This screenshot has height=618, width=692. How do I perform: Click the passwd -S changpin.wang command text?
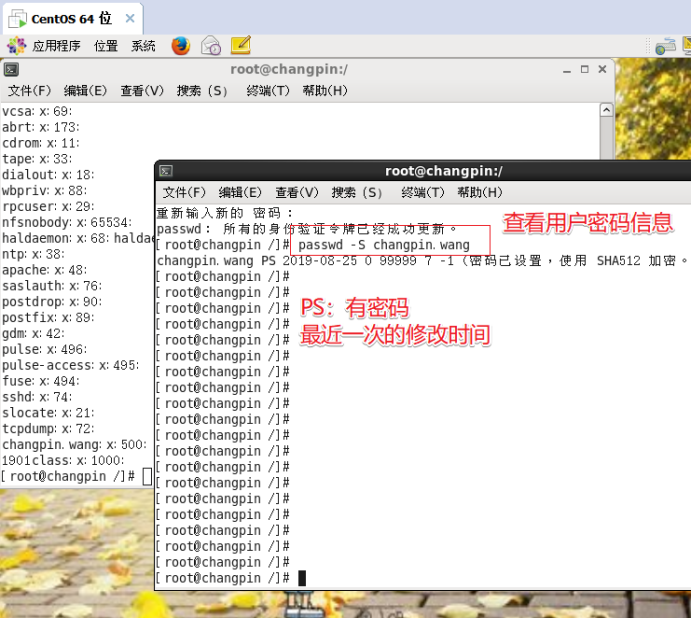(x=384, y=245)
